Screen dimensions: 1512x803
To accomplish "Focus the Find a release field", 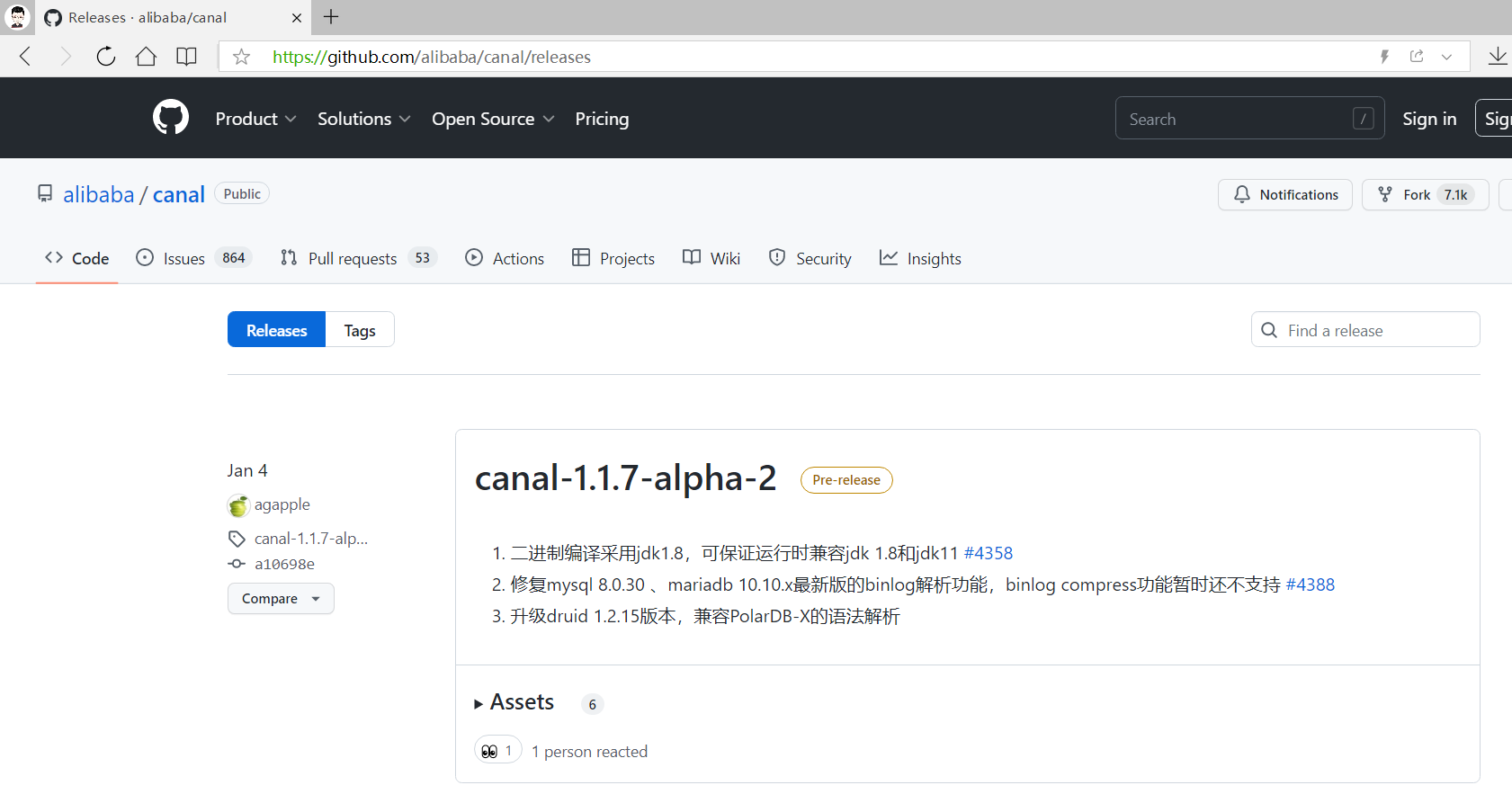I will click(1365, 330).
